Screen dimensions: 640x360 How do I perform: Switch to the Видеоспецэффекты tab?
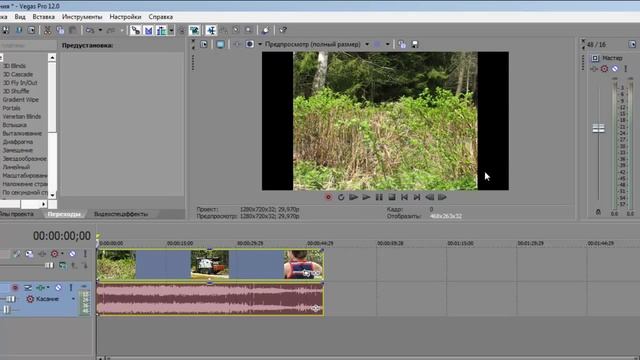pyautogui.click(x=121, y=214)
